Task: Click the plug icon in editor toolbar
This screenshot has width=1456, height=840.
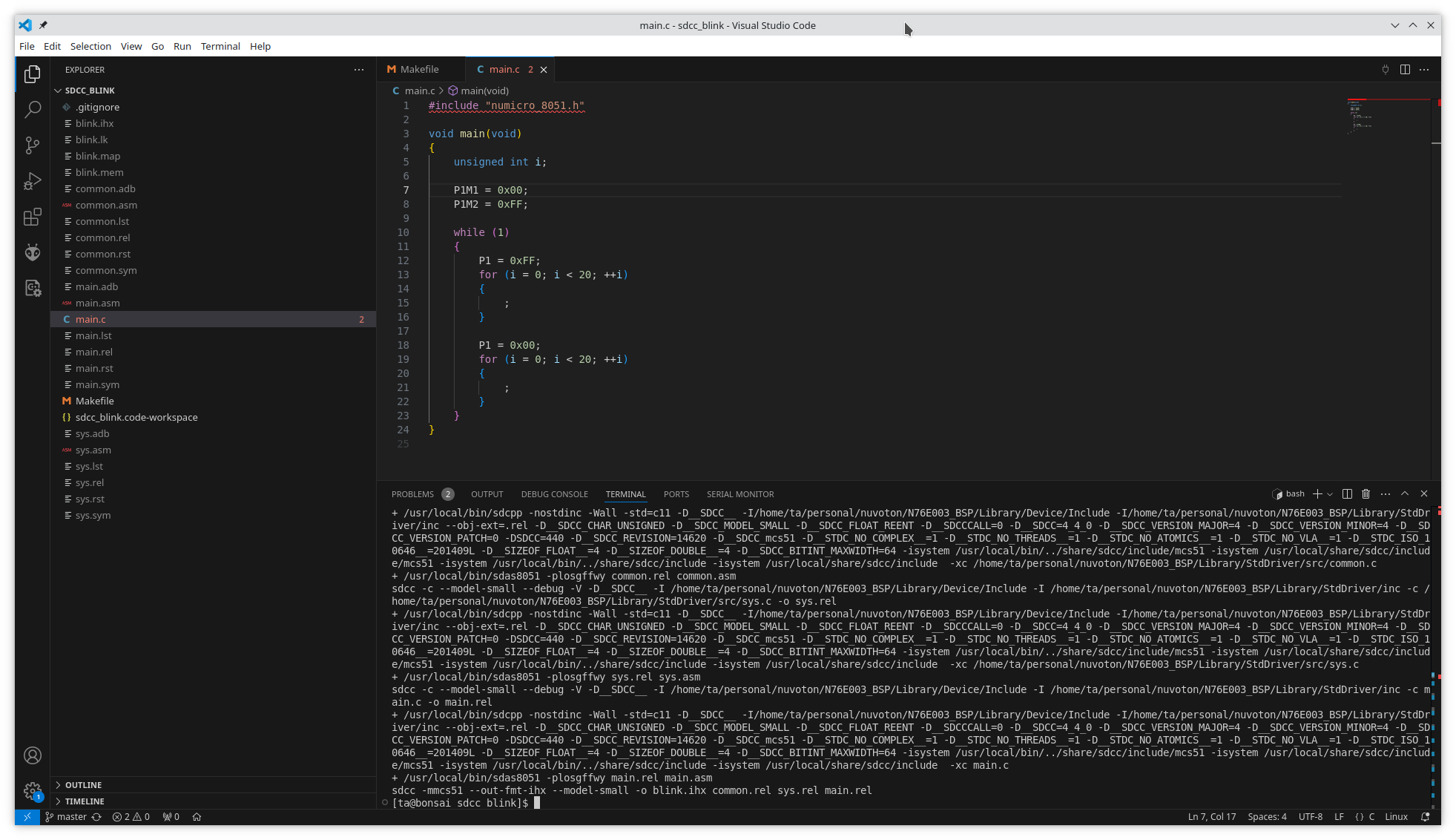Action: click(x=1385, y=69)
